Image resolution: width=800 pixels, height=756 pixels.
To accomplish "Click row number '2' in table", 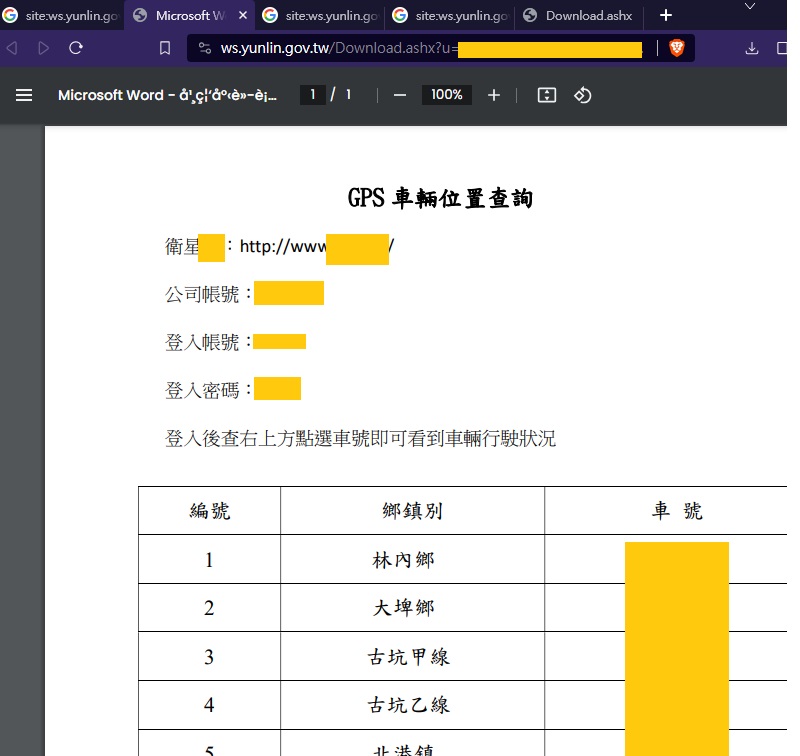I will pos(209,608).
